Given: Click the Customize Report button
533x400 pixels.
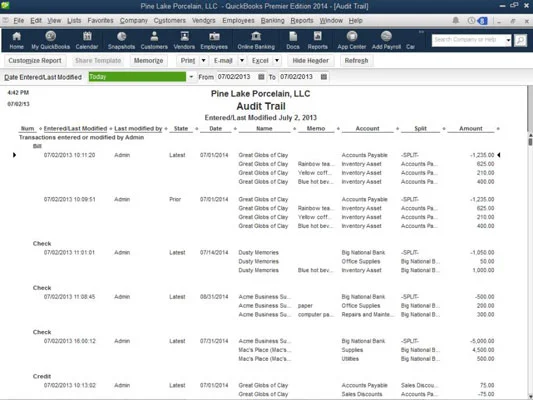Looking at the screenshot, I should click(35, 60).
